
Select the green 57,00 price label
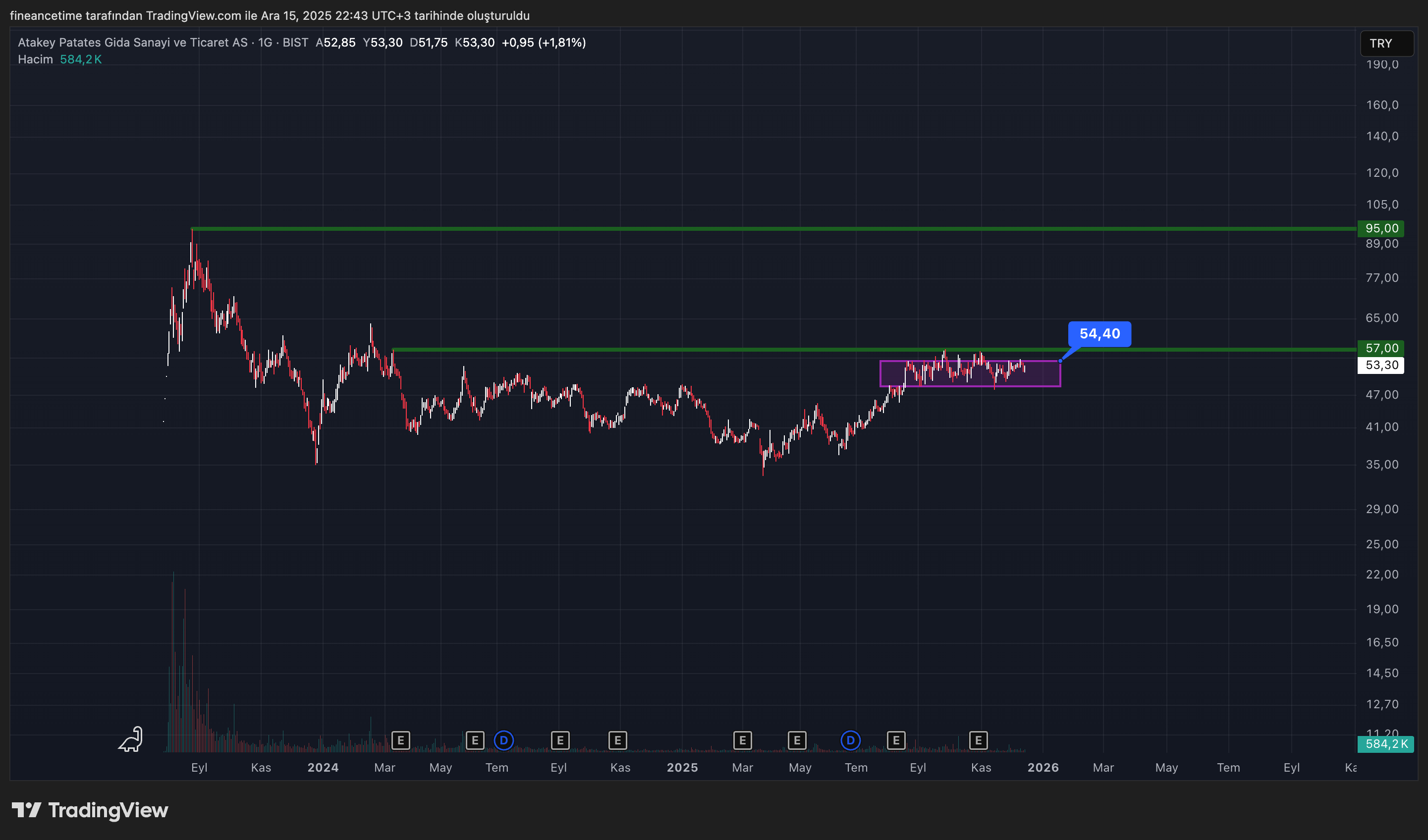pos(1381,348)
